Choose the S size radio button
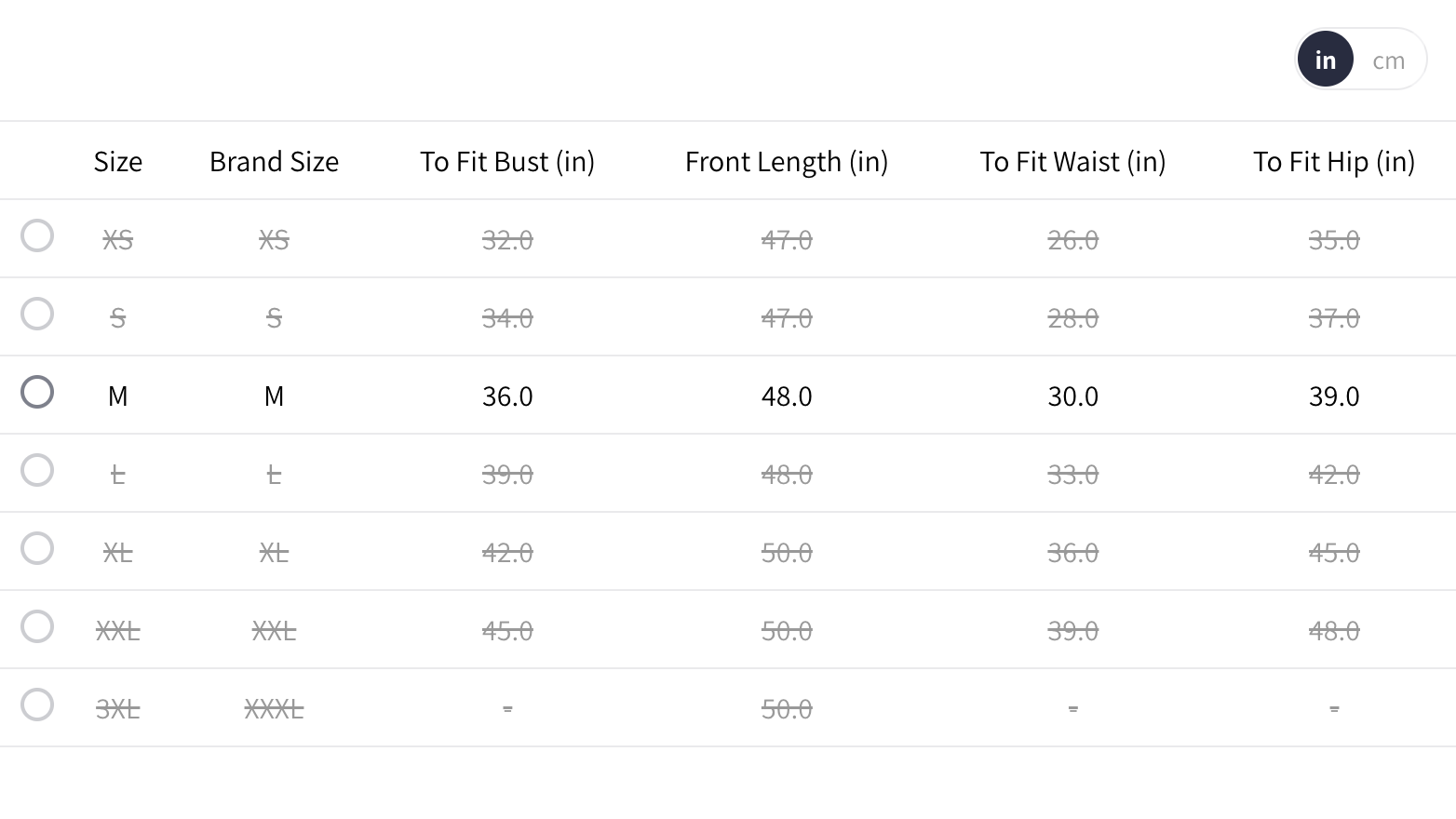The width and height of the screenshot is (1456, 819). 37,314
